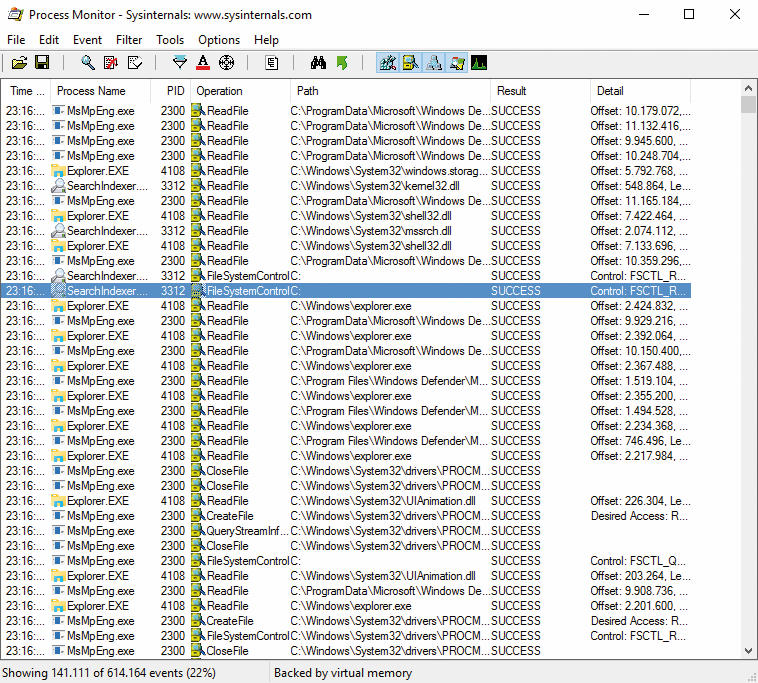Toggle Autoscroll toolbar icon
This screenshot has width=758, height=683.
(x=111, y=63)
